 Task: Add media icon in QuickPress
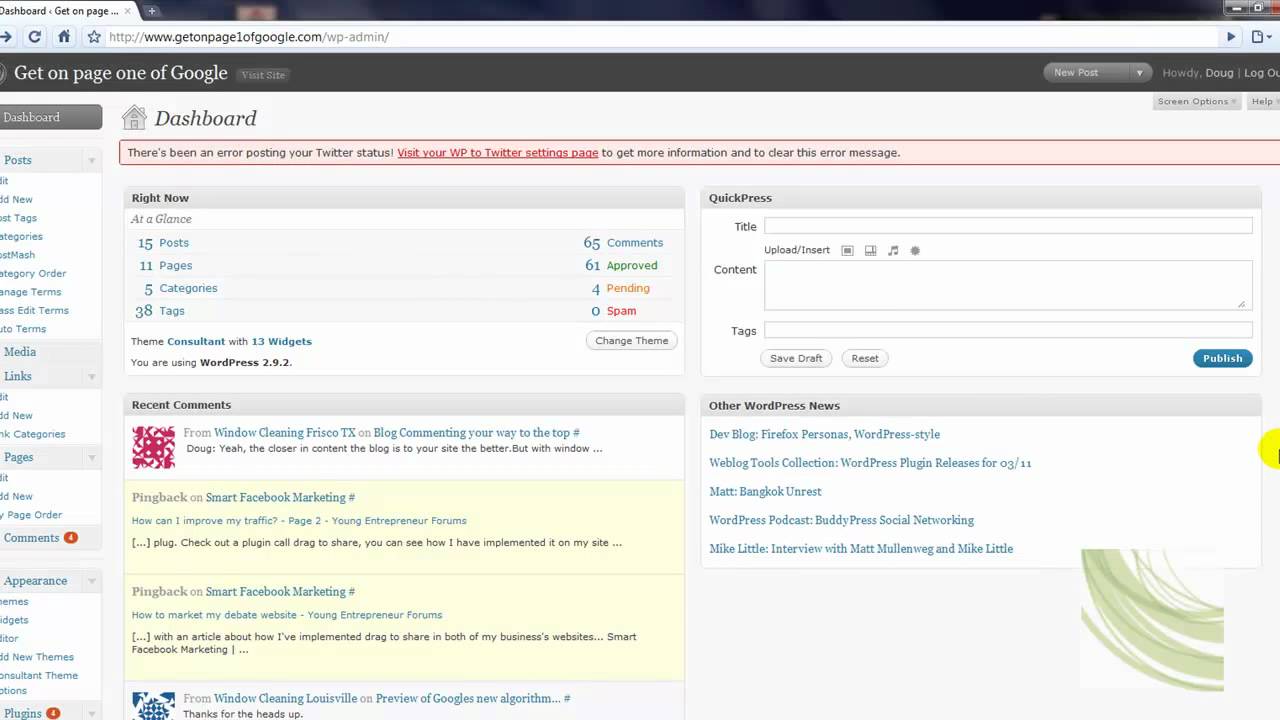pyautogui.click(x=915, y=250)
